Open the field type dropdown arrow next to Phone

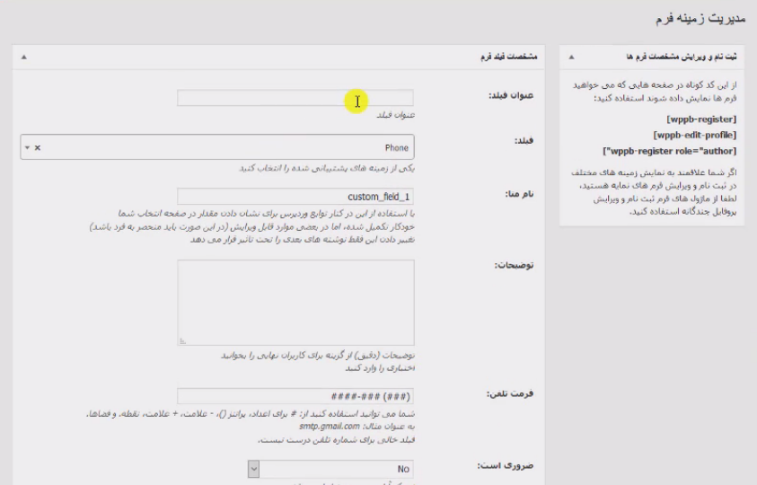tap(28, 148)
